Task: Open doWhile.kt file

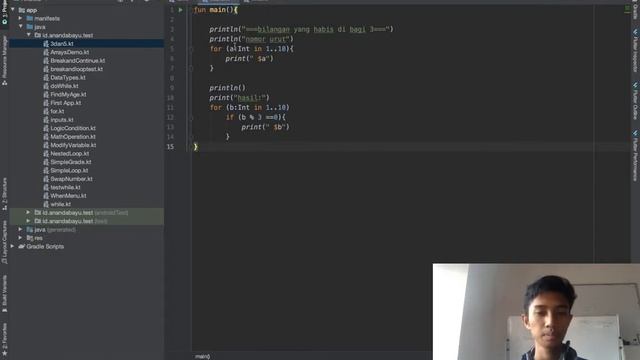Action: point(64,86)
